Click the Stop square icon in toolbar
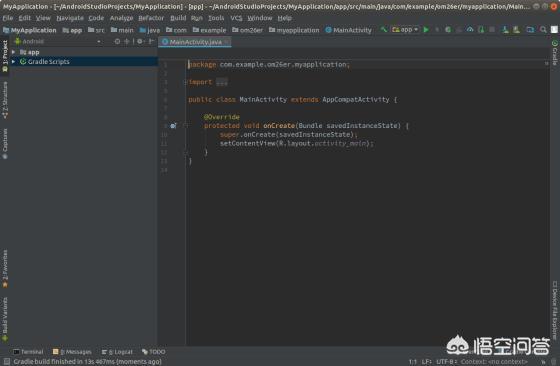The image size is (560, 366). tap(492, 30)
